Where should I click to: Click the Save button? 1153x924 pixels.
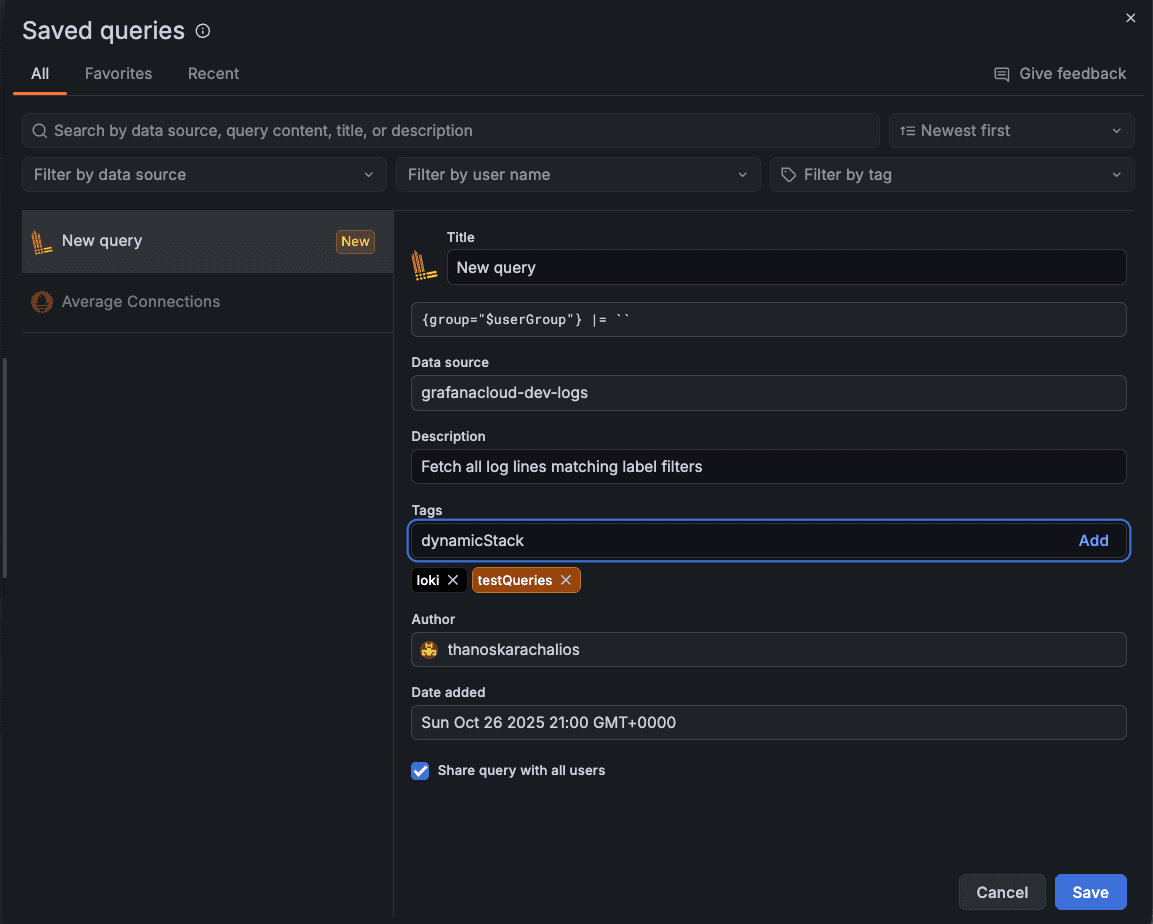[1090, 892]
